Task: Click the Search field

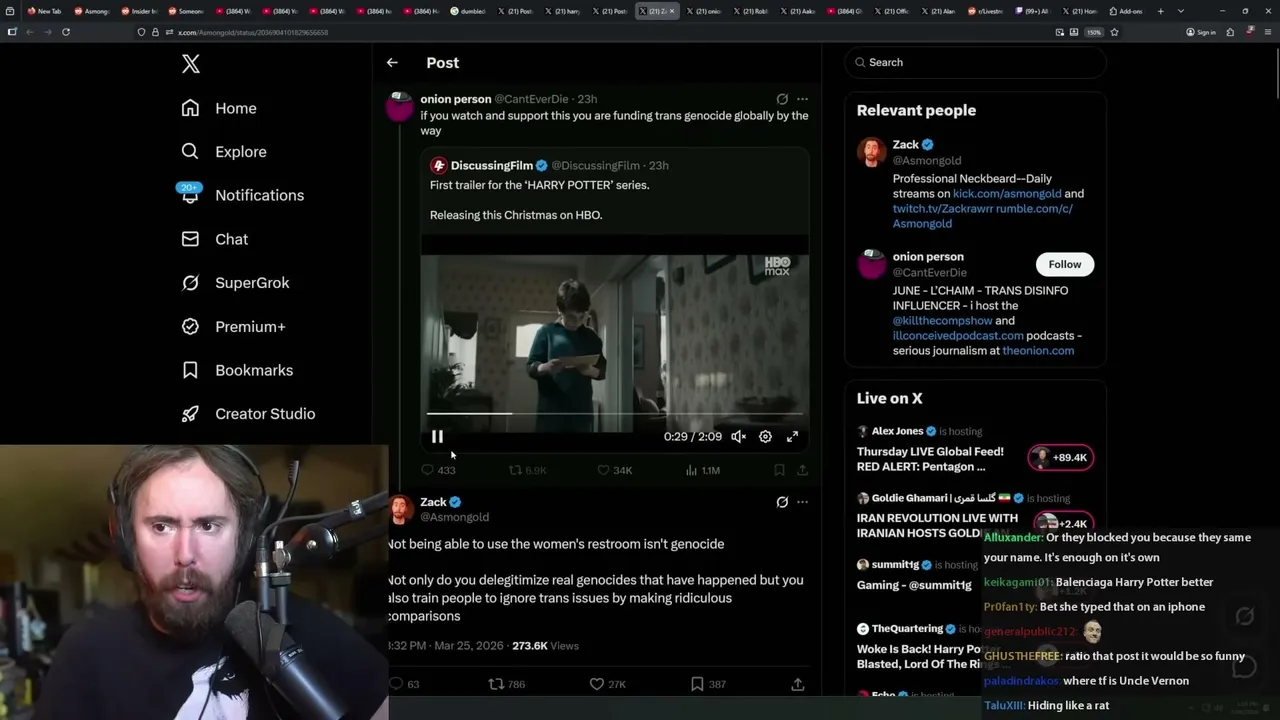Action: [x=975, y=62]
